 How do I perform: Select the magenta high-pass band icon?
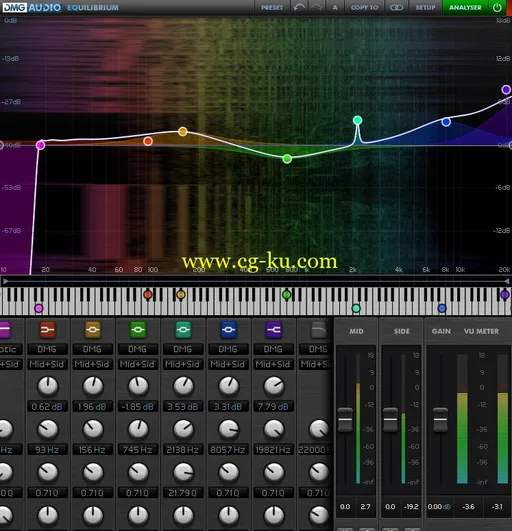click(x=5, y=330)
